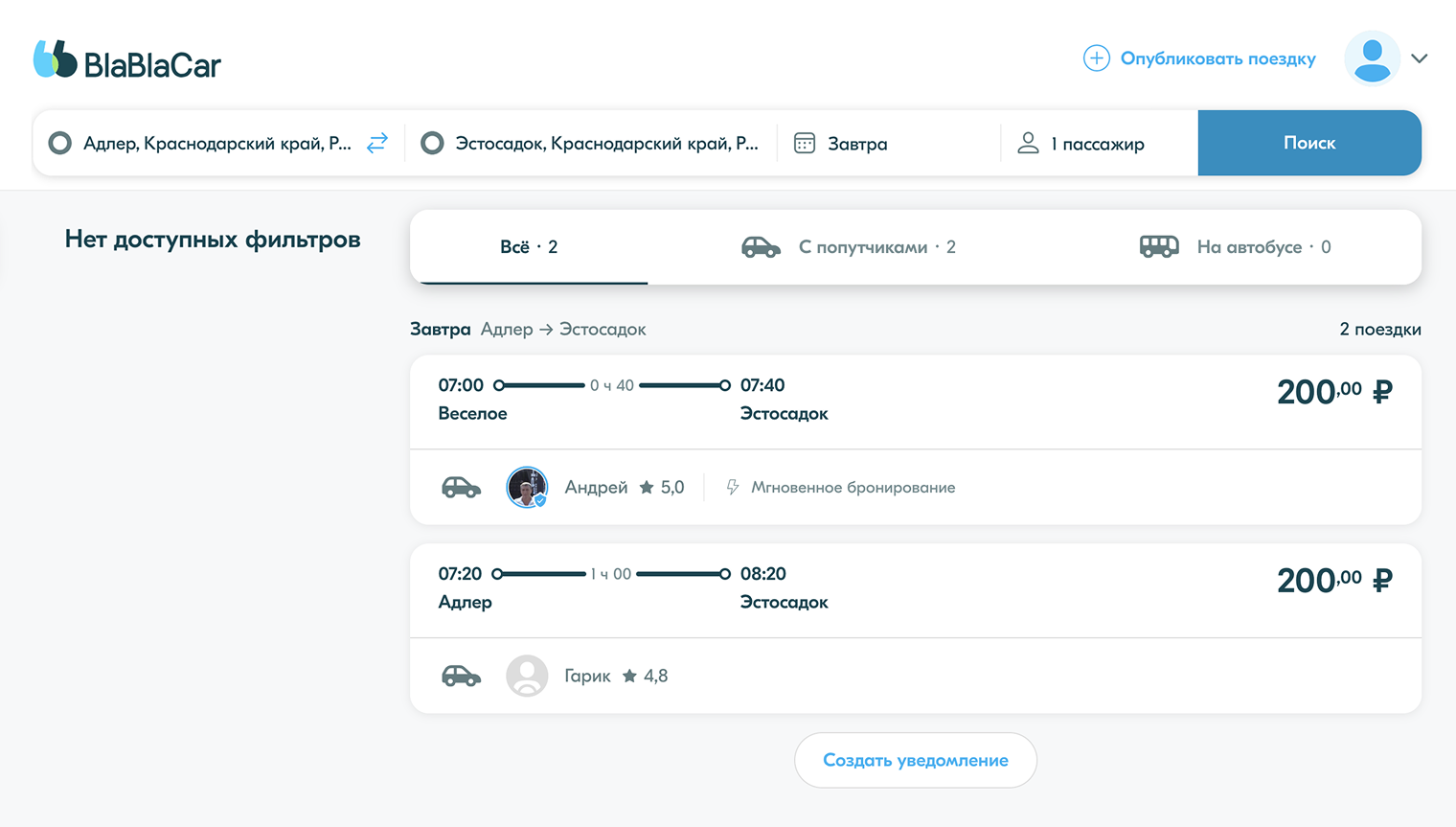The height and width of the screenshot is (827, 1456).
Task: Click the Эстосадок destination input field
Action: pyautogui.click(x=605, y=144)
